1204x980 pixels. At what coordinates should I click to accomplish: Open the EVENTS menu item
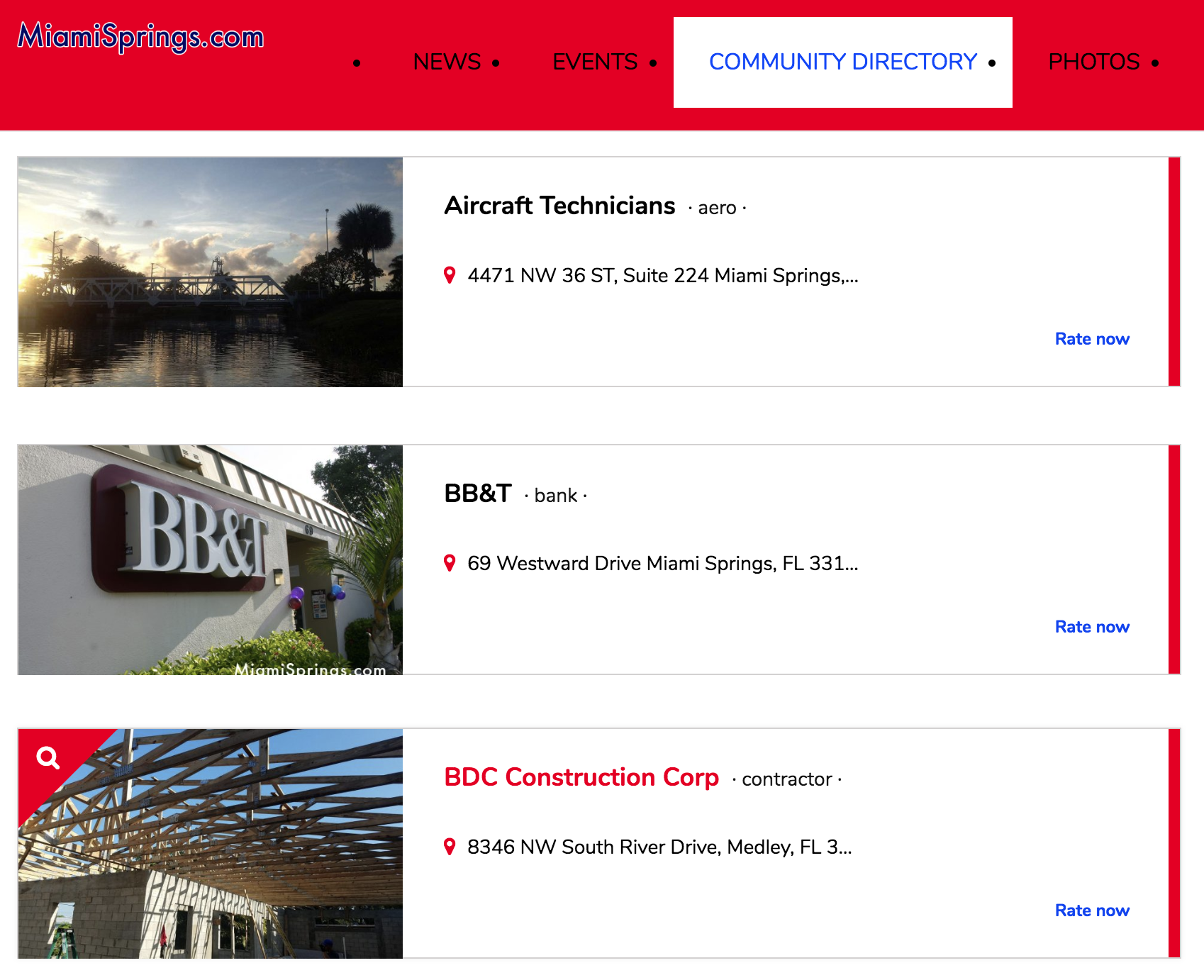(x=595, y=62)
